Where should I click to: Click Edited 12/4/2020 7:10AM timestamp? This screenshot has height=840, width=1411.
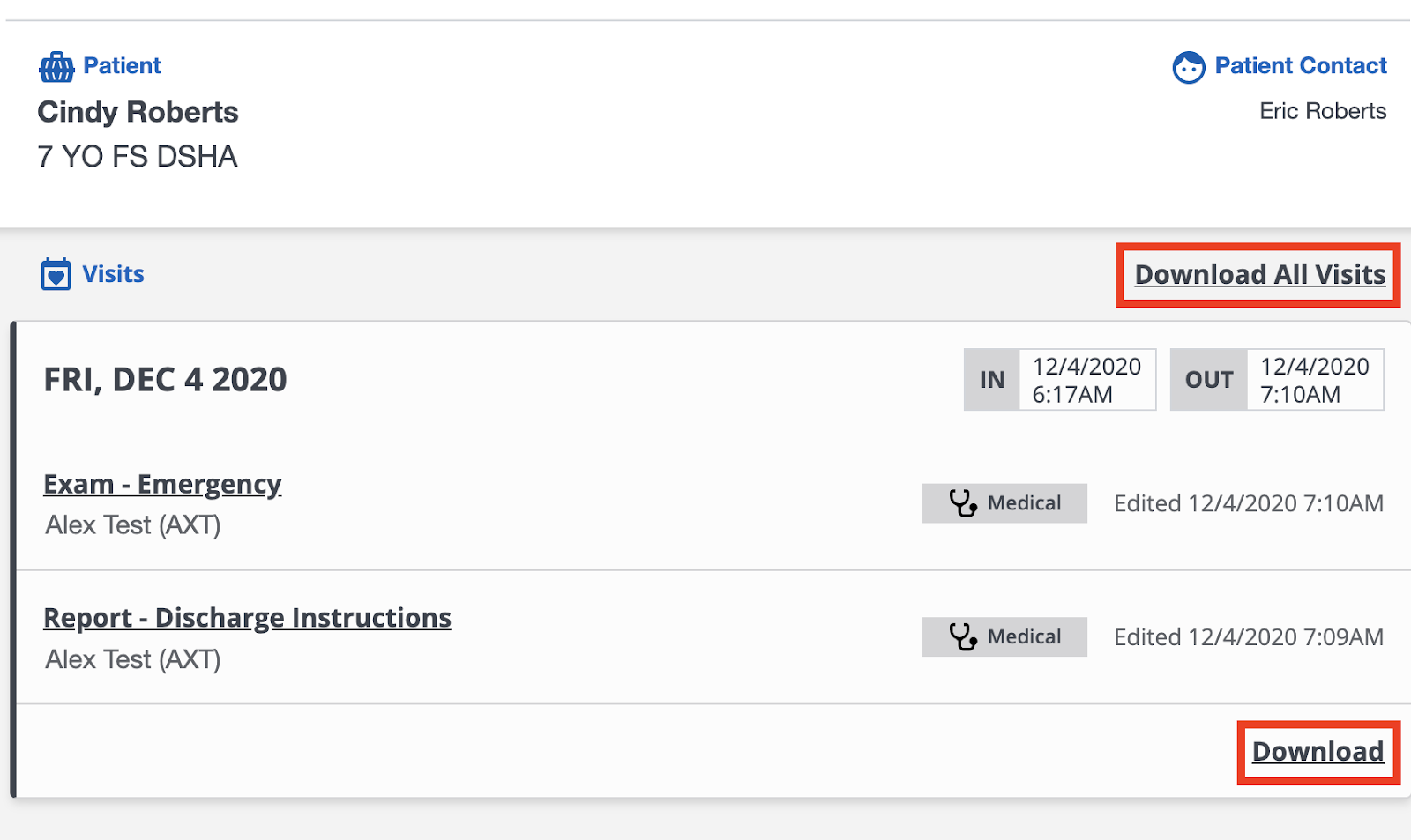click(1249, 503)
